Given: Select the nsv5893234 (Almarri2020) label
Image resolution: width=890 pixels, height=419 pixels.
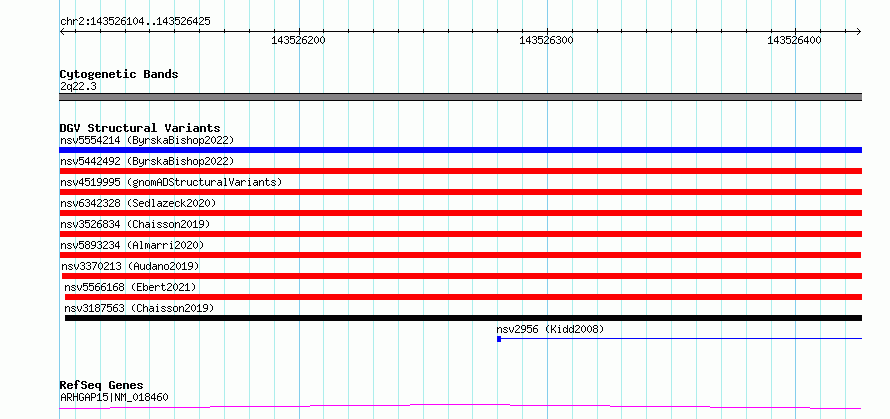Looking at the screenshot, I should coord(132,245).
